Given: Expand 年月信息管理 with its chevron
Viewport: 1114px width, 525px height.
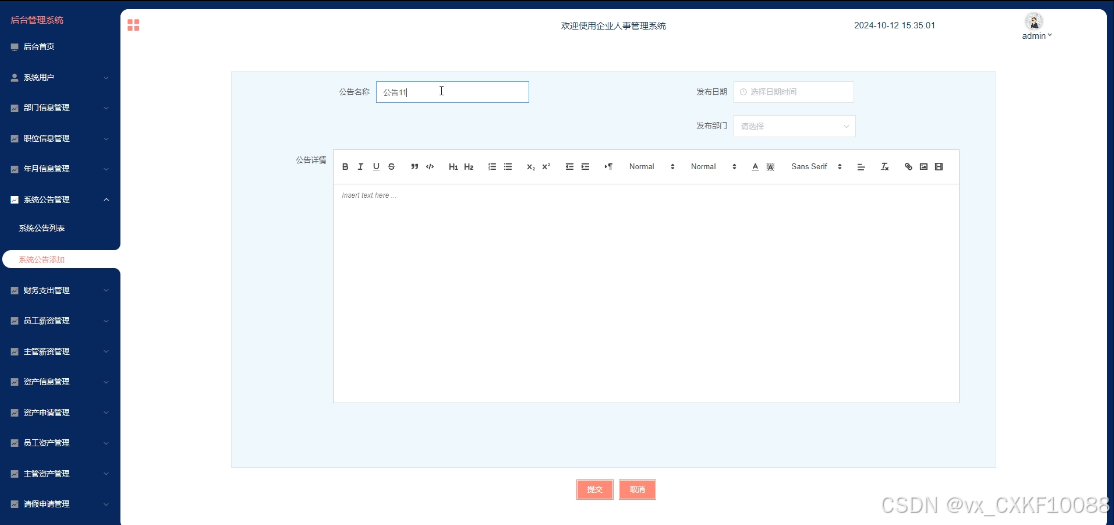Looking at the screenshot, I should click(107, 169).
